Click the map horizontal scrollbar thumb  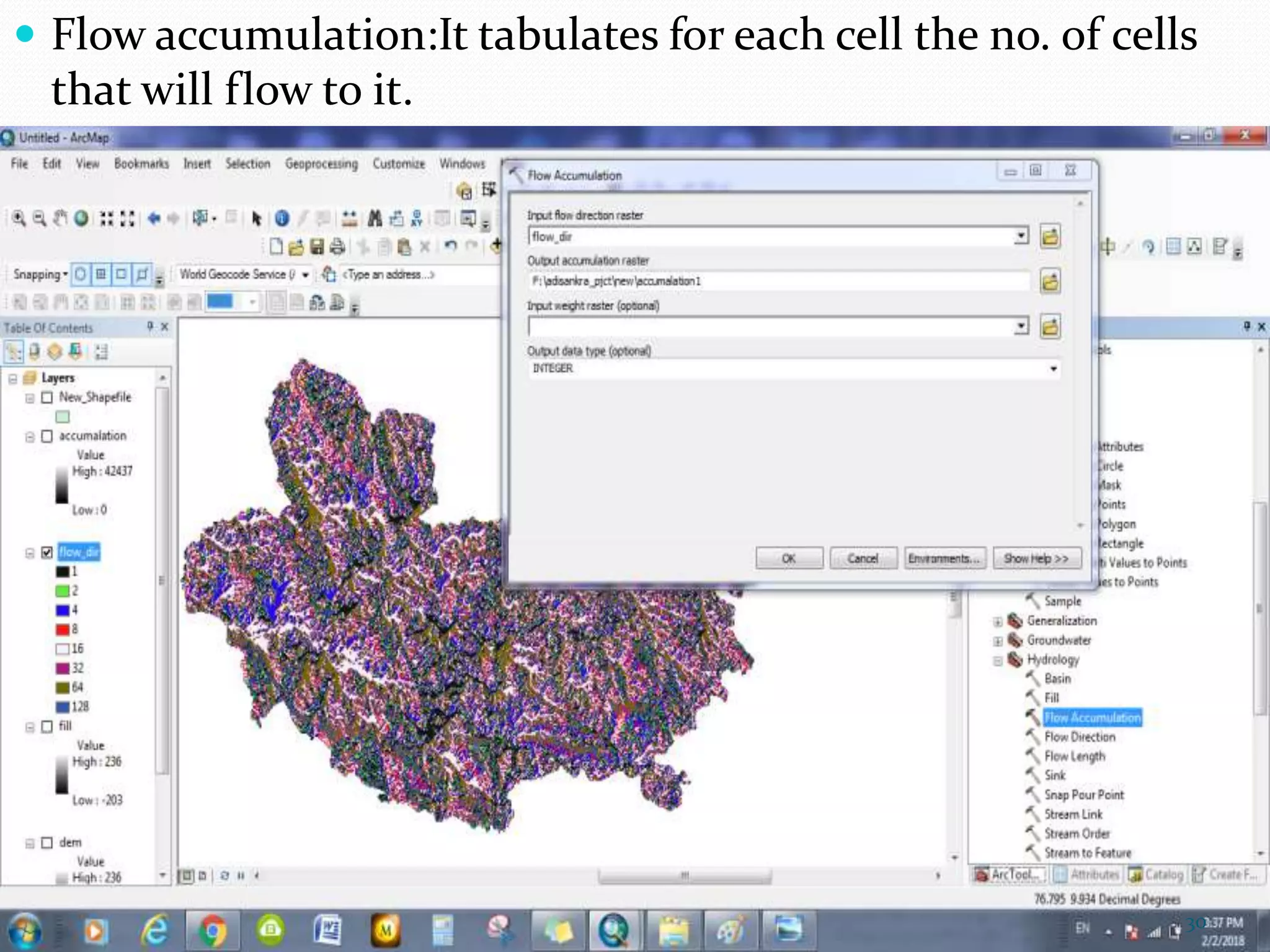[x=685, y=876]
